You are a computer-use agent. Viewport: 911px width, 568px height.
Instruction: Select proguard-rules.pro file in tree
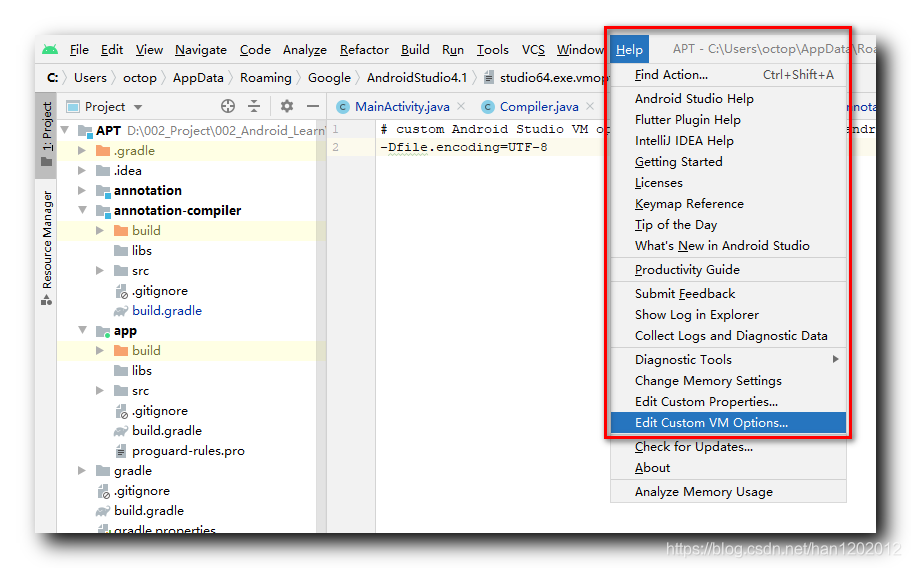[x=188, y=451]
